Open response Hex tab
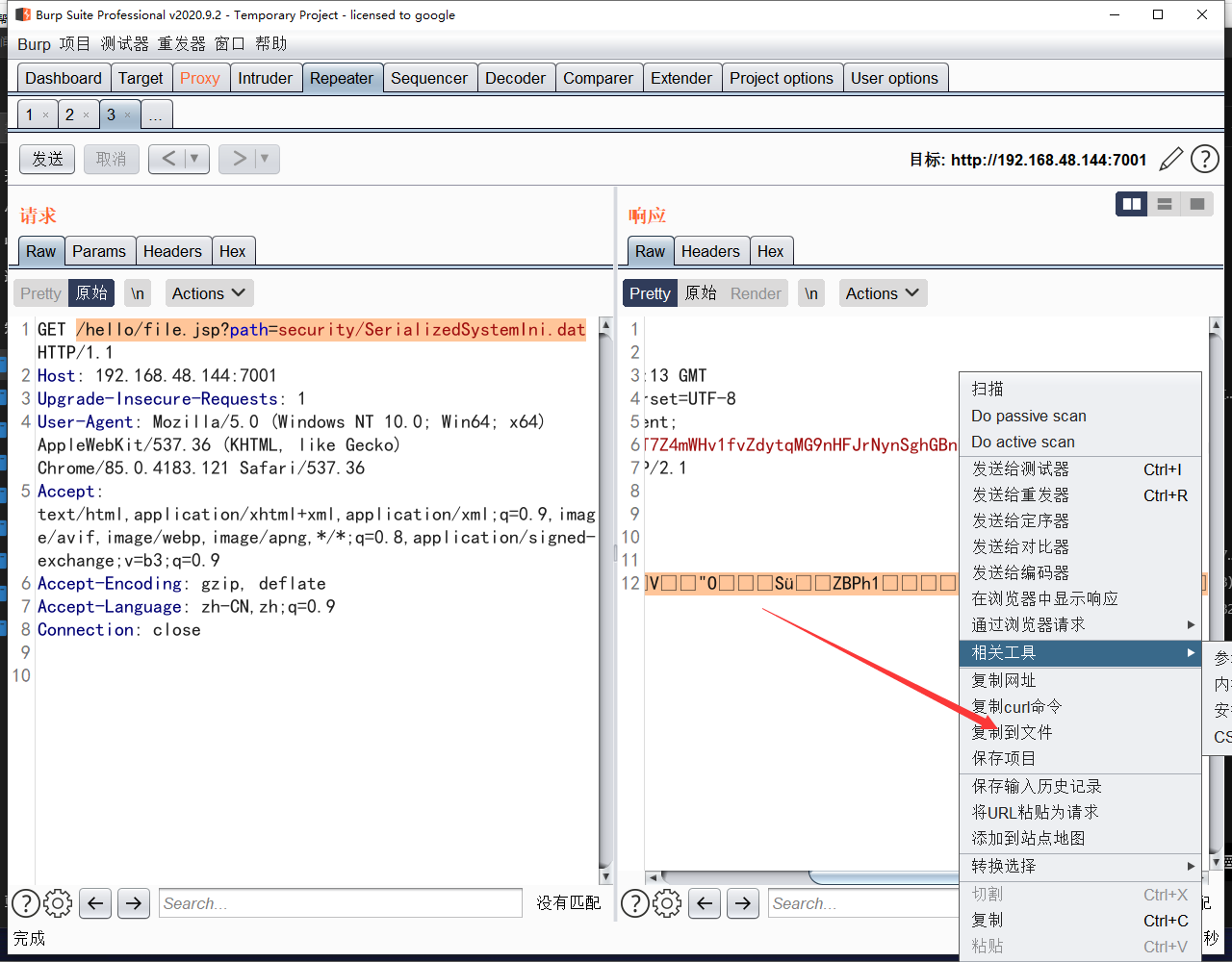 [770, 251]
